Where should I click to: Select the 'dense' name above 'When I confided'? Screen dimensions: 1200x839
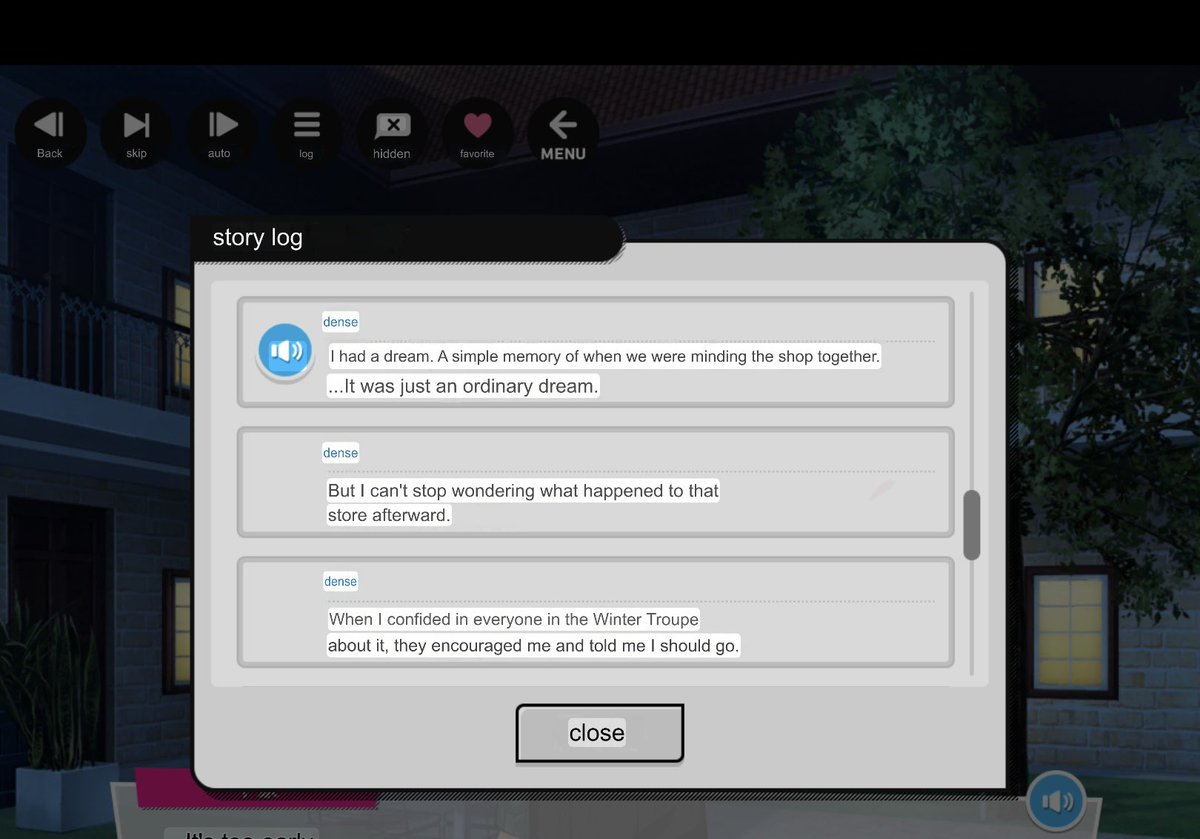click(x=340, y=581)
